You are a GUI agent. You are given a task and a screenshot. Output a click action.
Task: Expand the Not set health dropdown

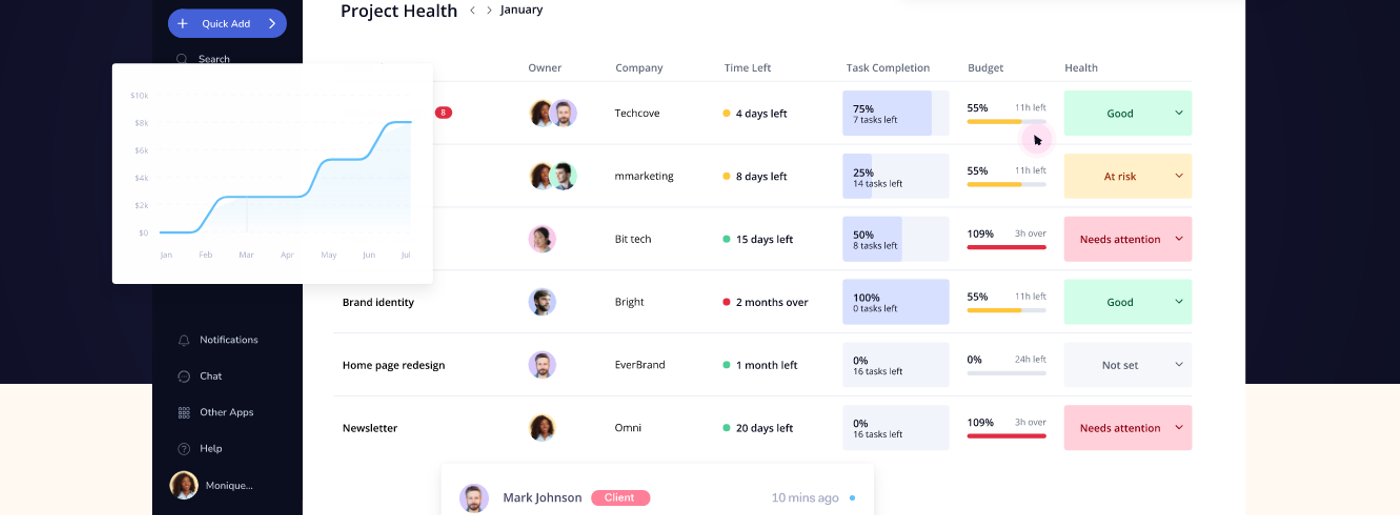click(x=1179, y=365)
